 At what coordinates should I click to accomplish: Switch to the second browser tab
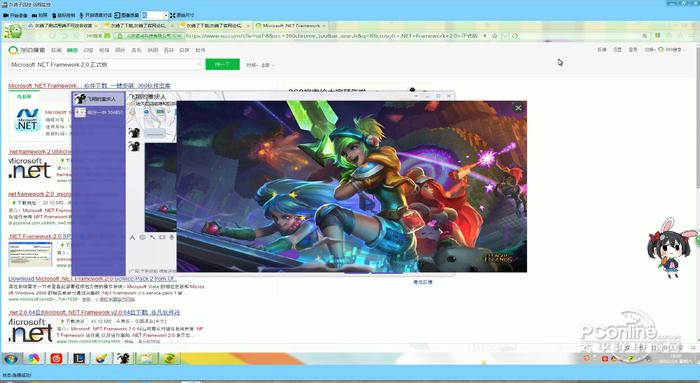tap(140, 26)
